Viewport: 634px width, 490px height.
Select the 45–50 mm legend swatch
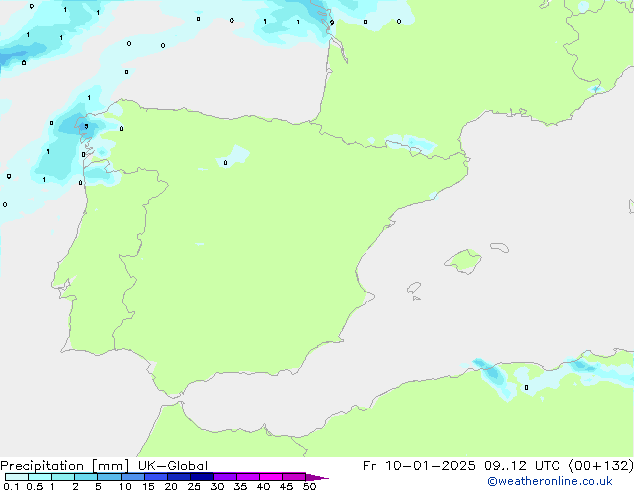tap(294, 477)
